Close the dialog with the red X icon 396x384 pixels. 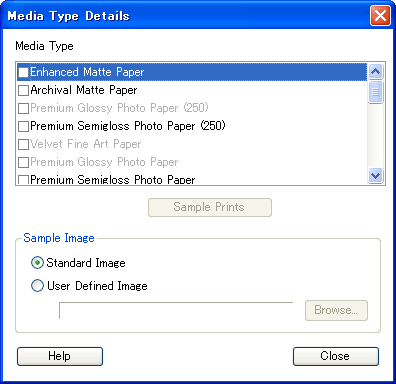pos(380,16)
